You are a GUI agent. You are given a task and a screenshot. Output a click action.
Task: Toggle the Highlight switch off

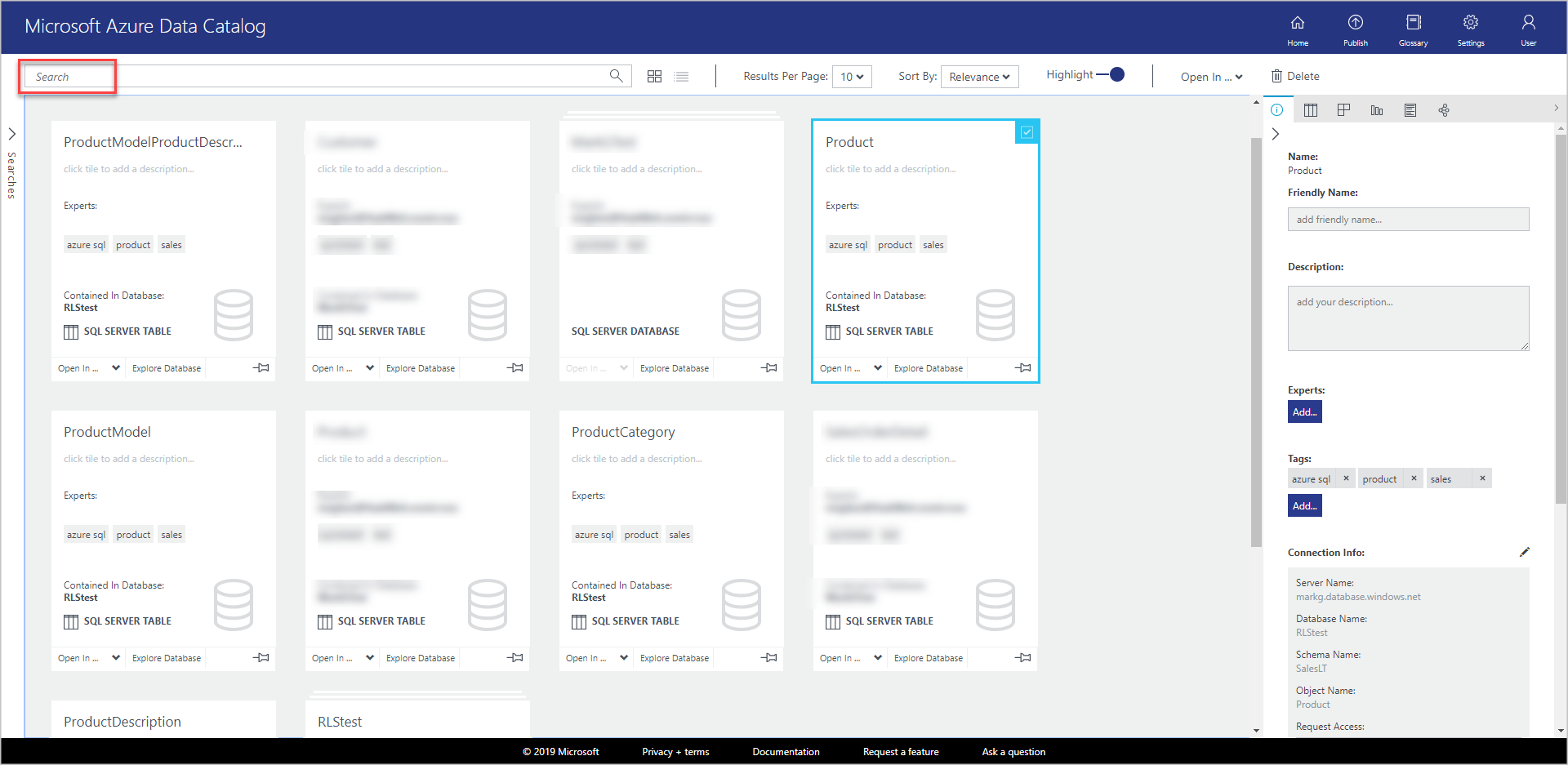coord(1115,73)
